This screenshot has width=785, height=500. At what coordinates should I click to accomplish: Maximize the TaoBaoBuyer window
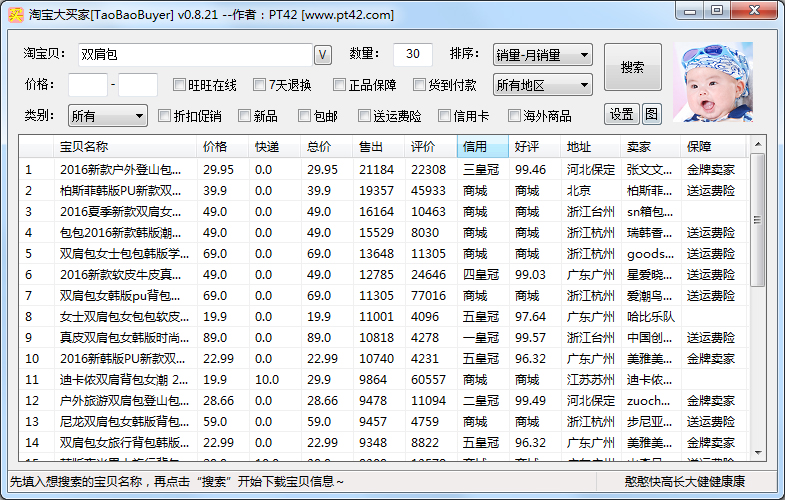pyautogui.click(x=717, y=11)
